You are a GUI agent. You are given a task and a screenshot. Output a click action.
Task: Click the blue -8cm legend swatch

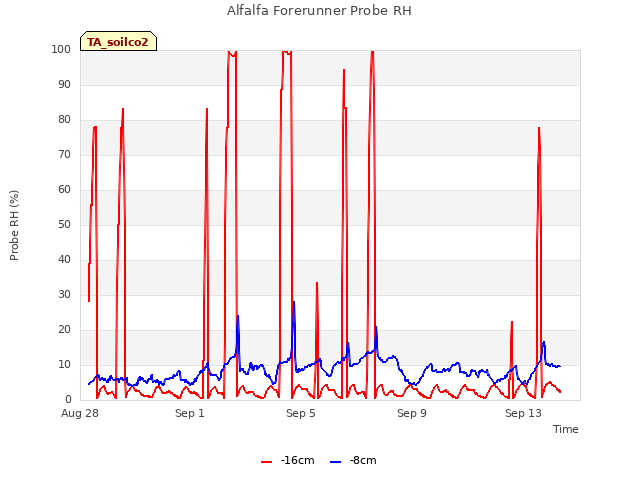(335, 462)
